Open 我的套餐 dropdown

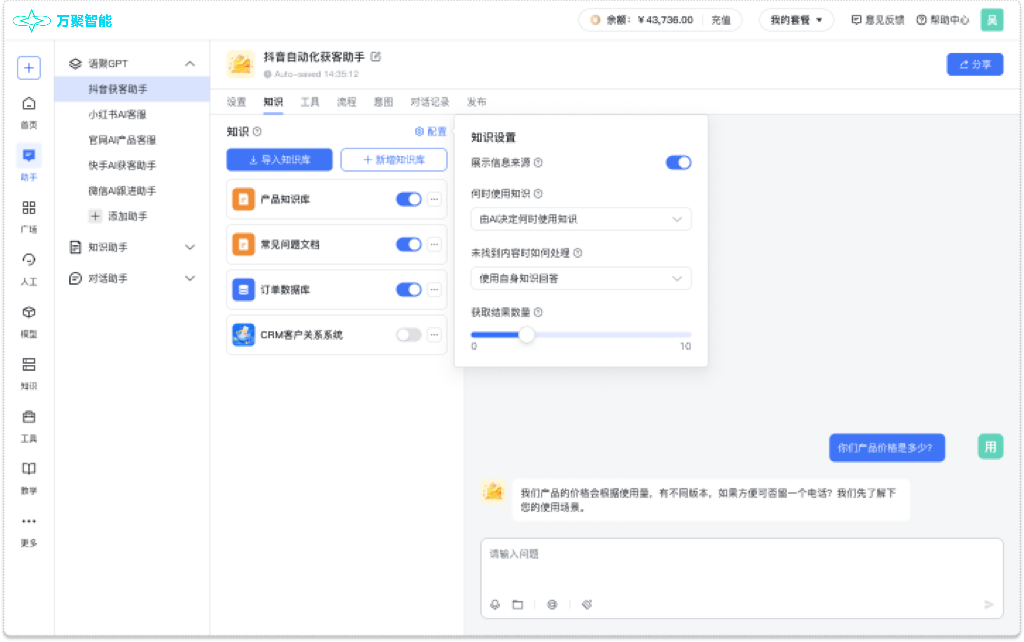[796, 20]
